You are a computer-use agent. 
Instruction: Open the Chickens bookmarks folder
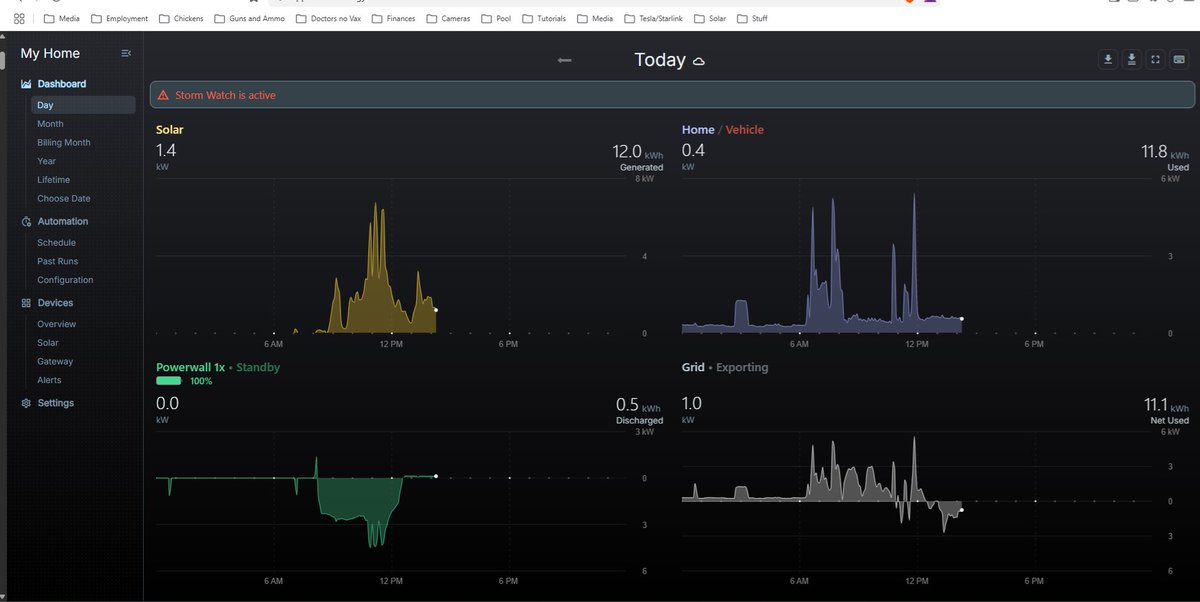180,18
